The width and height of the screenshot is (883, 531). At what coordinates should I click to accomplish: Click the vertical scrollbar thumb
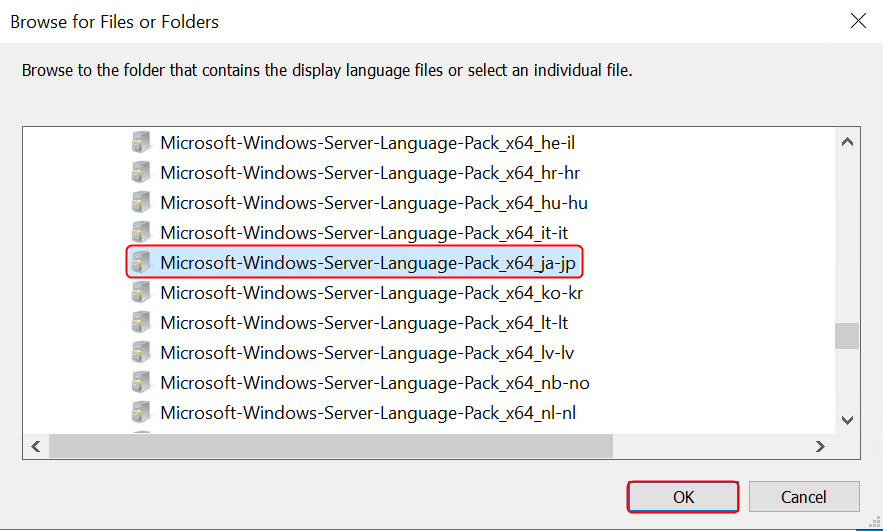(847, 336)
